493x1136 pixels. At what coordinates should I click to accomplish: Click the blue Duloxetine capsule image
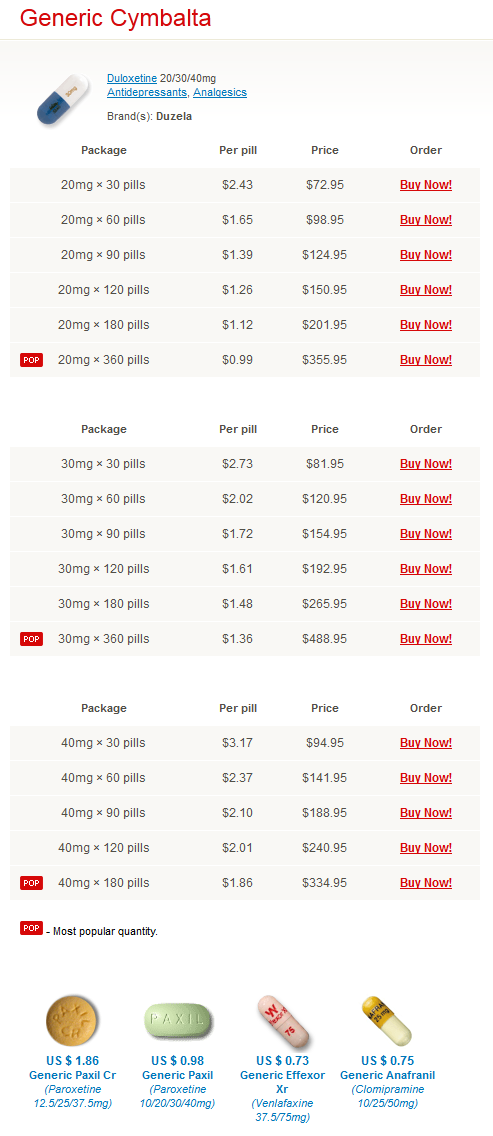[x=62, y=100]
